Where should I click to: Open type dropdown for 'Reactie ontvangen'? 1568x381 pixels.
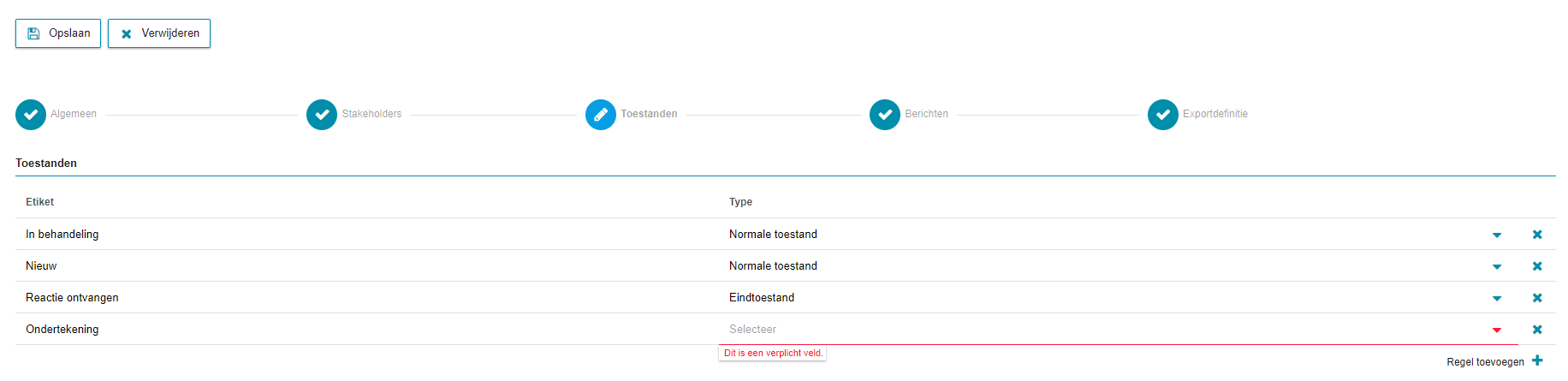point(1497,299)
